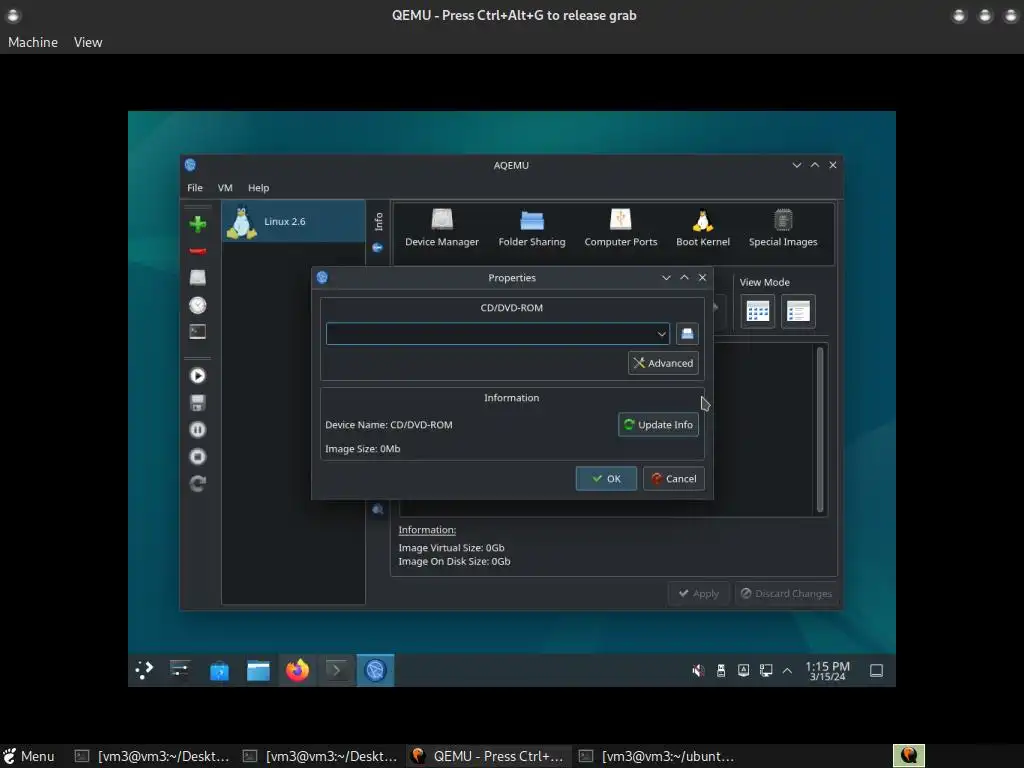Image resolution: width=1024 pixels, height=768 pixels.
Task: Click the reset VM circular arrow icon
Action: (197, 483)
